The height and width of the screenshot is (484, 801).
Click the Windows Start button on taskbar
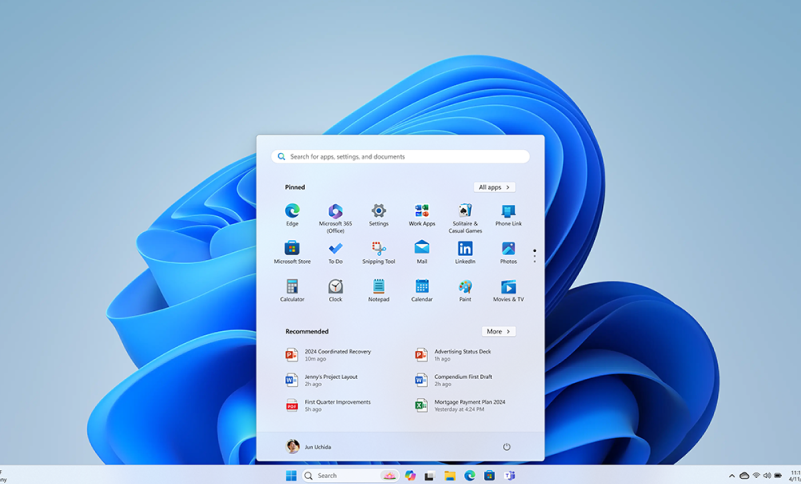(x=291, y=476)
